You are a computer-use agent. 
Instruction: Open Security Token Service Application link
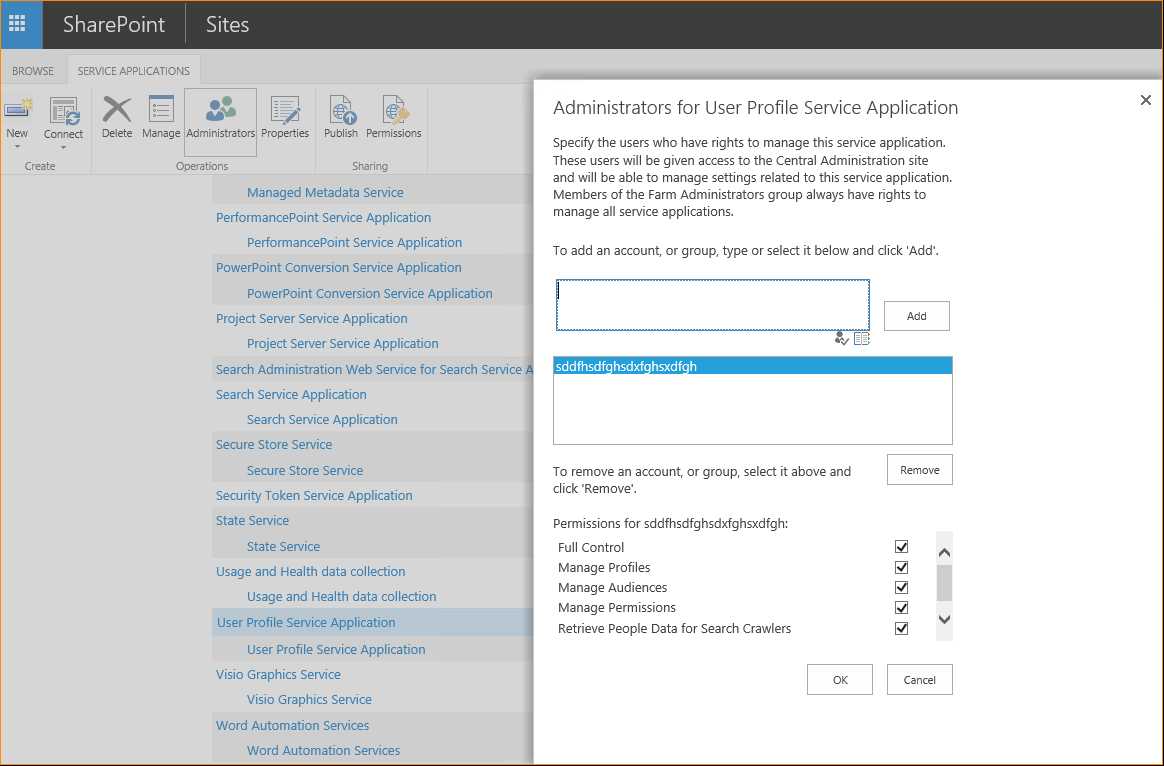[314, 496]
